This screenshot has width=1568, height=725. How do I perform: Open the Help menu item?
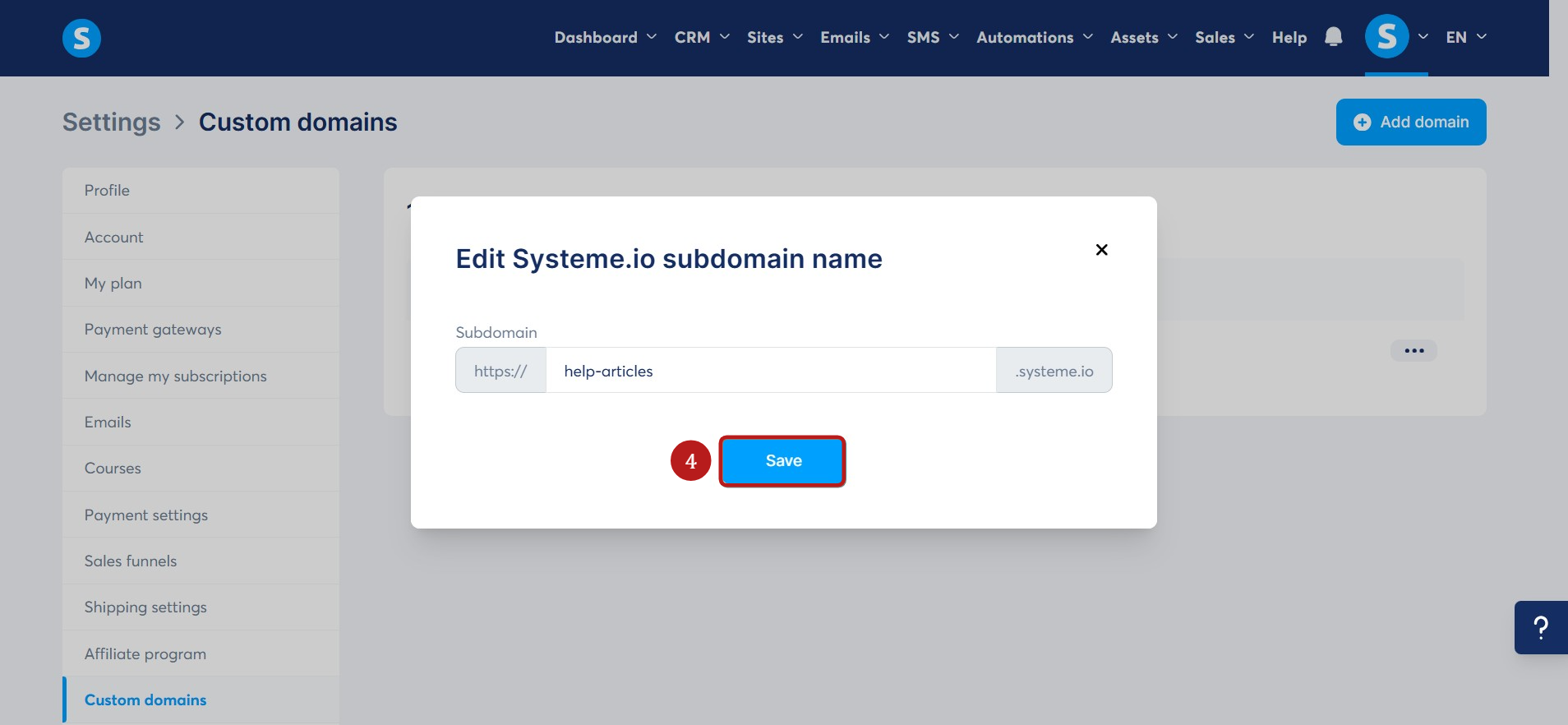pos(1289,37)
